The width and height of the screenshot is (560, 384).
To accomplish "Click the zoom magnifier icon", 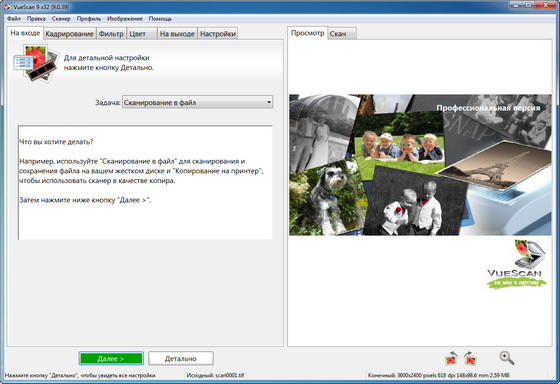I will pyautogui.click(x=507, y=358).
